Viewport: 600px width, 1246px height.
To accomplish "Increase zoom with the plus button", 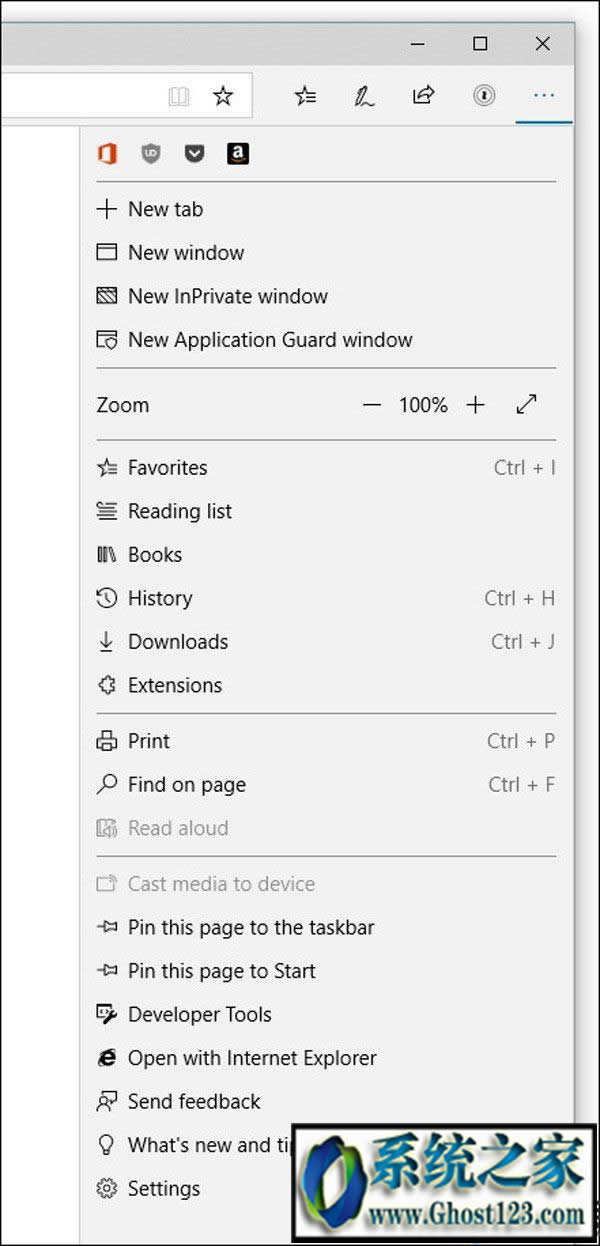I will [476, 405].
